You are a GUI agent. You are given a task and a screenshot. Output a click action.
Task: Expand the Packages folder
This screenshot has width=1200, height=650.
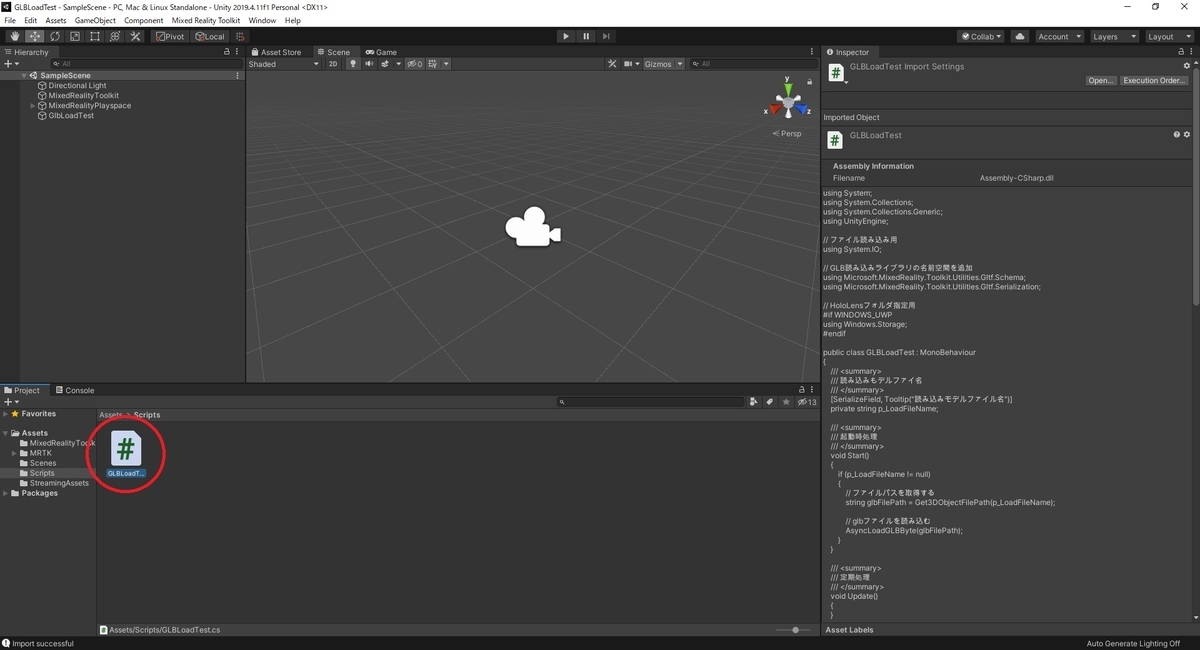(x=6, y=493)
